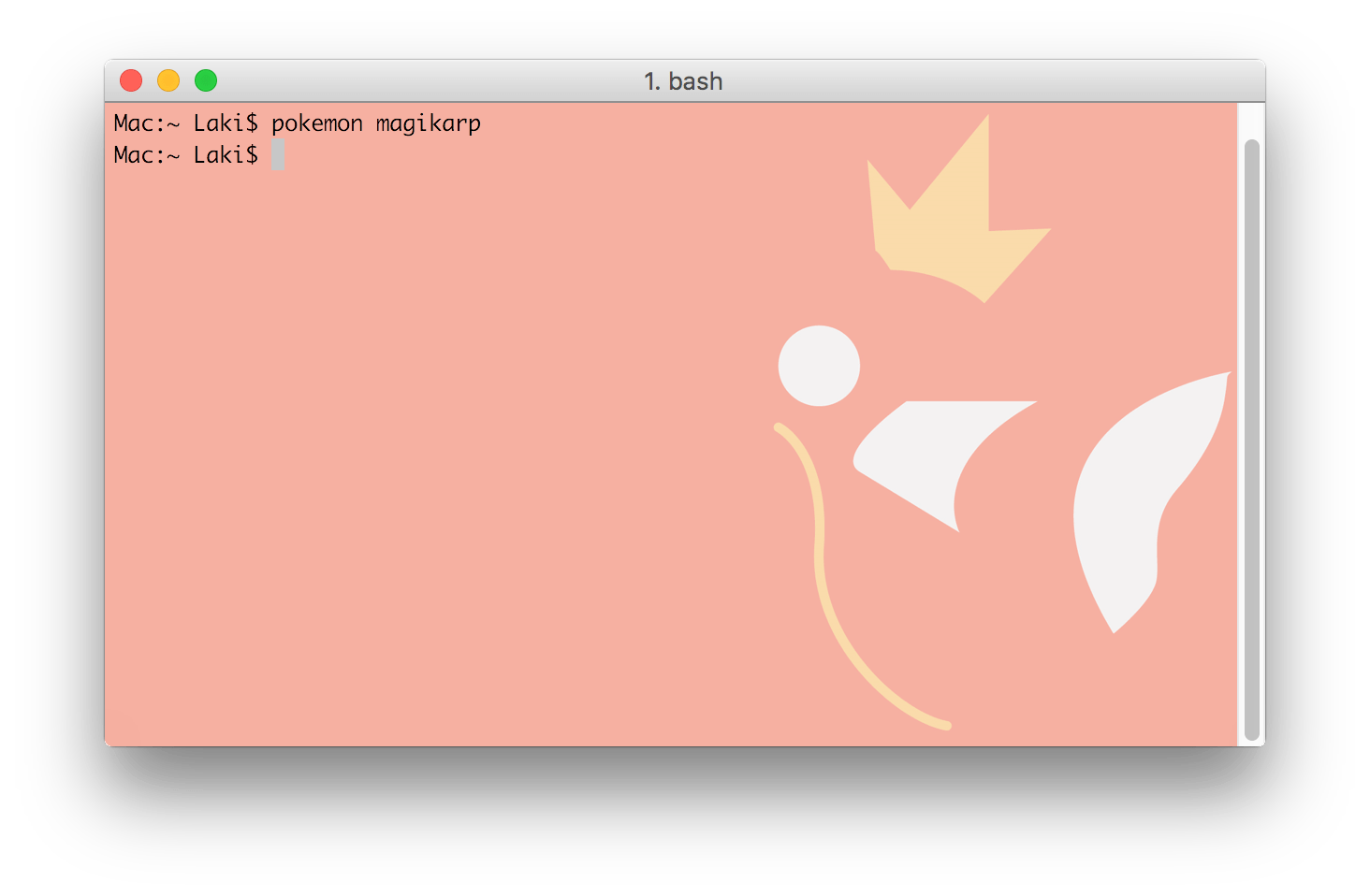This screenshot has height=896, width=1370.
Task: Close the bash terminal window
Action: pyautogui.click(x=131, y=81)
